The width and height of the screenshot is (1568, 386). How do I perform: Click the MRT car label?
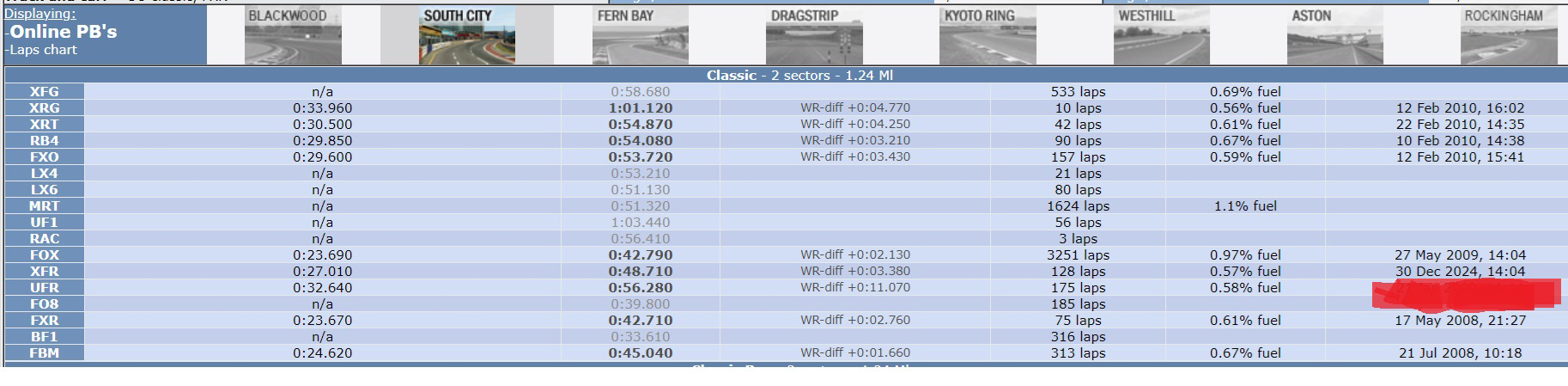click(44, 206)
